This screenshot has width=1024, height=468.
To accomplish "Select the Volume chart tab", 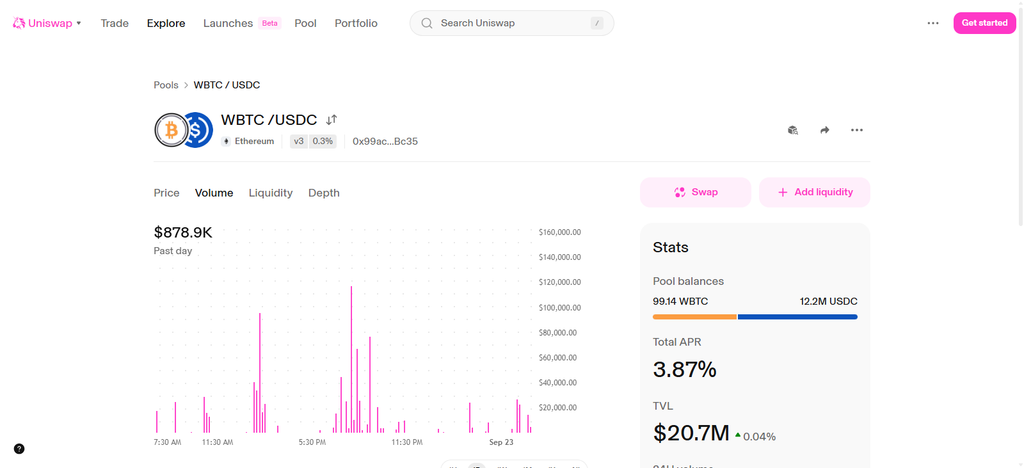I will click(x=214, y=193).
